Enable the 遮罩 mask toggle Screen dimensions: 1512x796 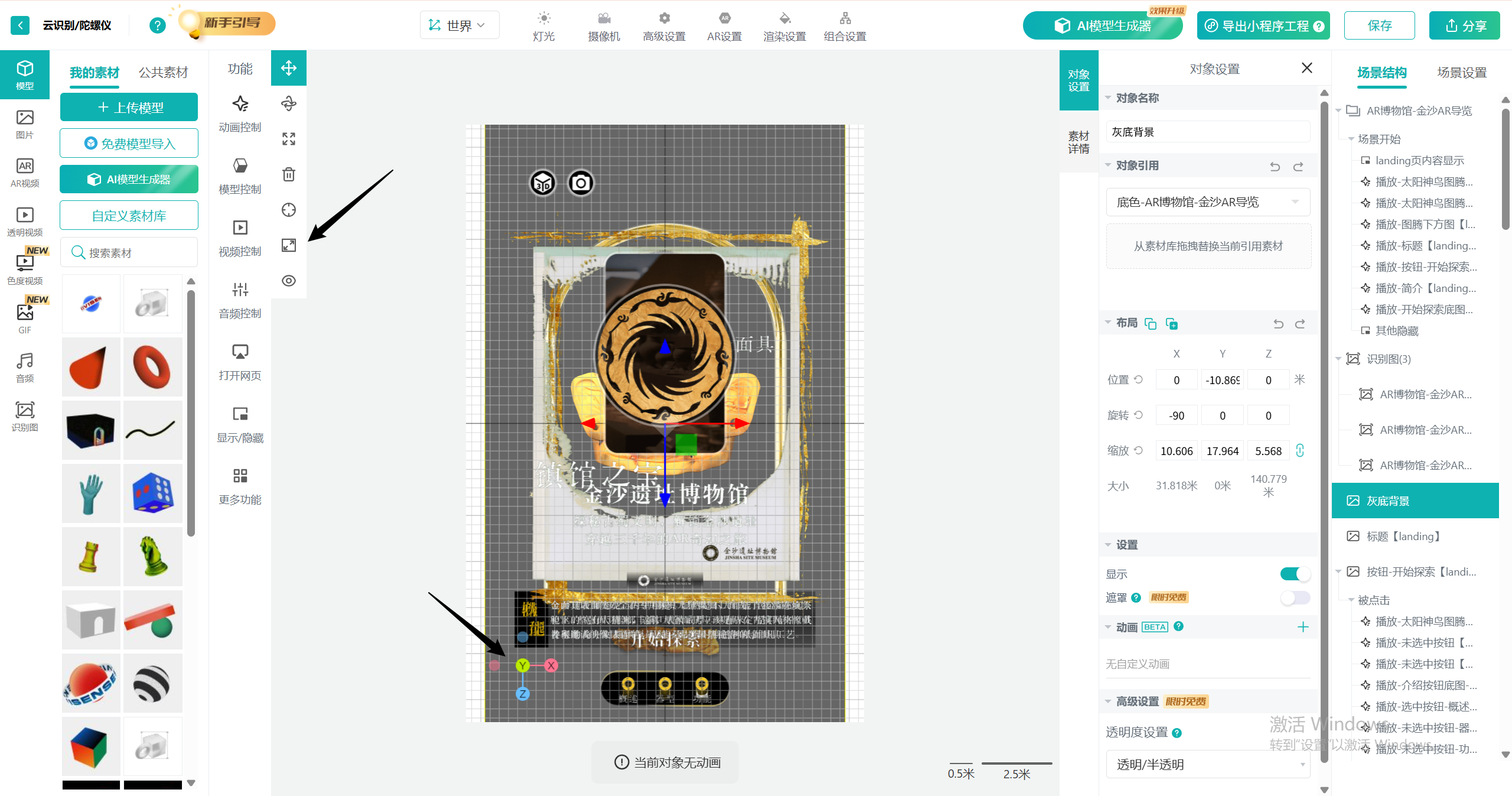click(1295, 597)
